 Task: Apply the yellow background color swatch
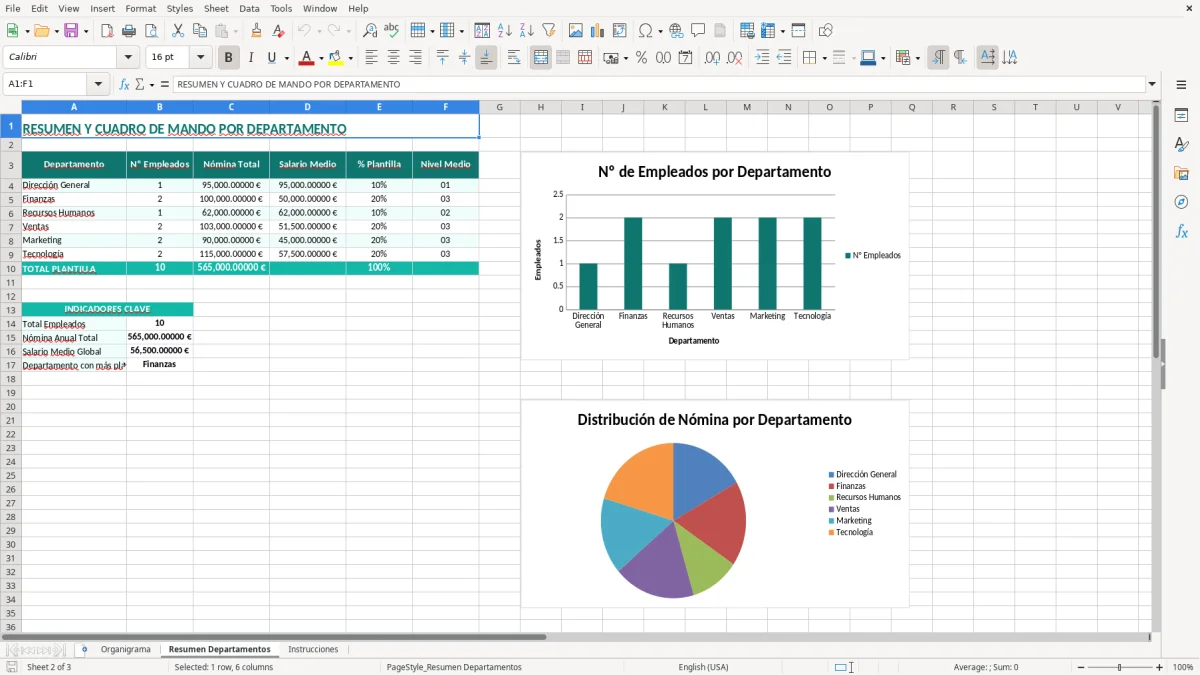coord(336,58)
